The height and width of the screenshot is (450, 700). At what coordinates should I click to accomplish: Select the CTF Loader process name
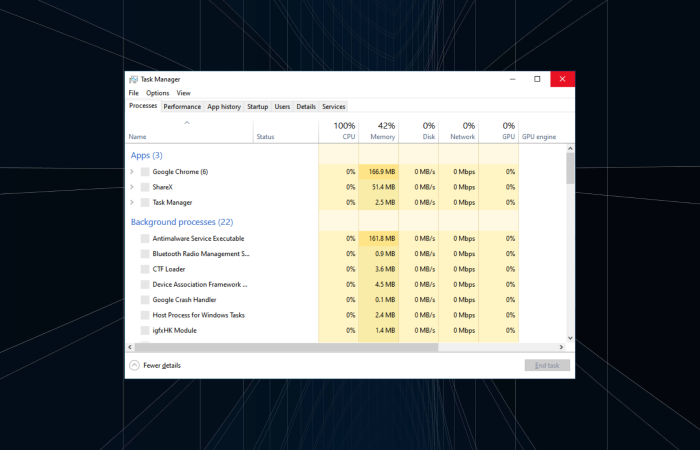[x=169, y=269]
